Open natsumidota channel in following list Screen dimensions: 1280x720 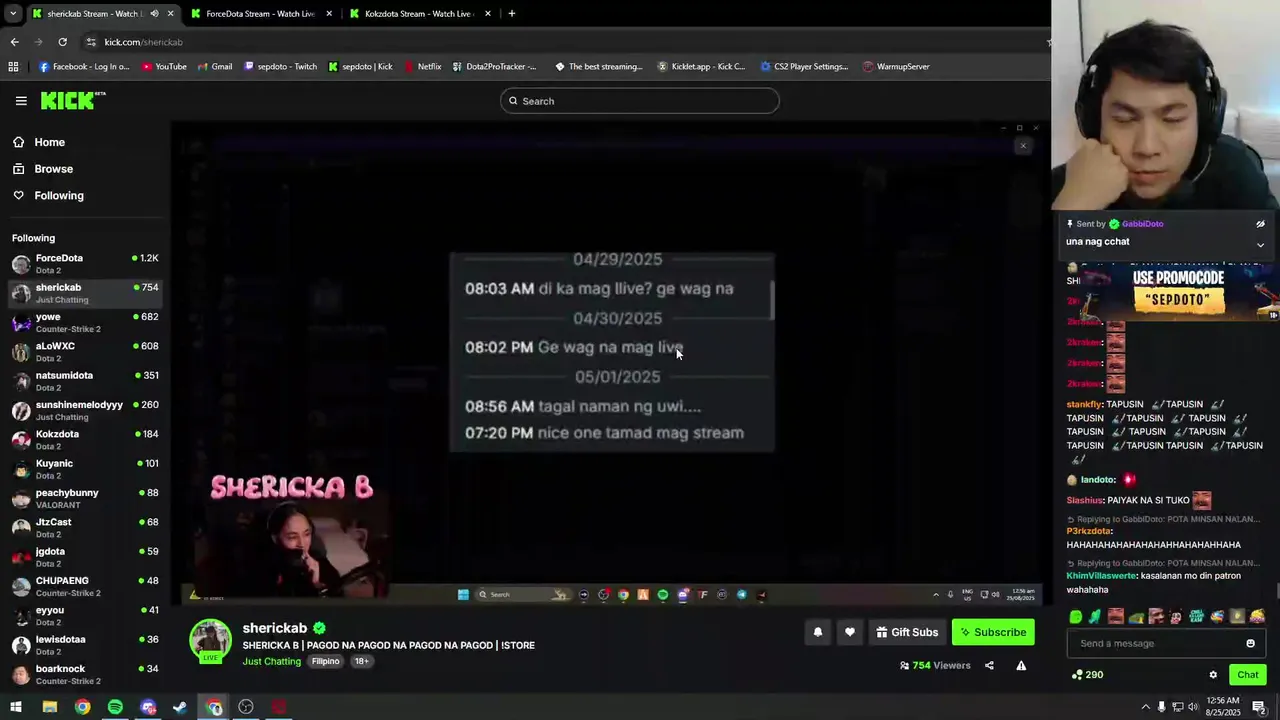pyautogui.click(x=86, y=381)
